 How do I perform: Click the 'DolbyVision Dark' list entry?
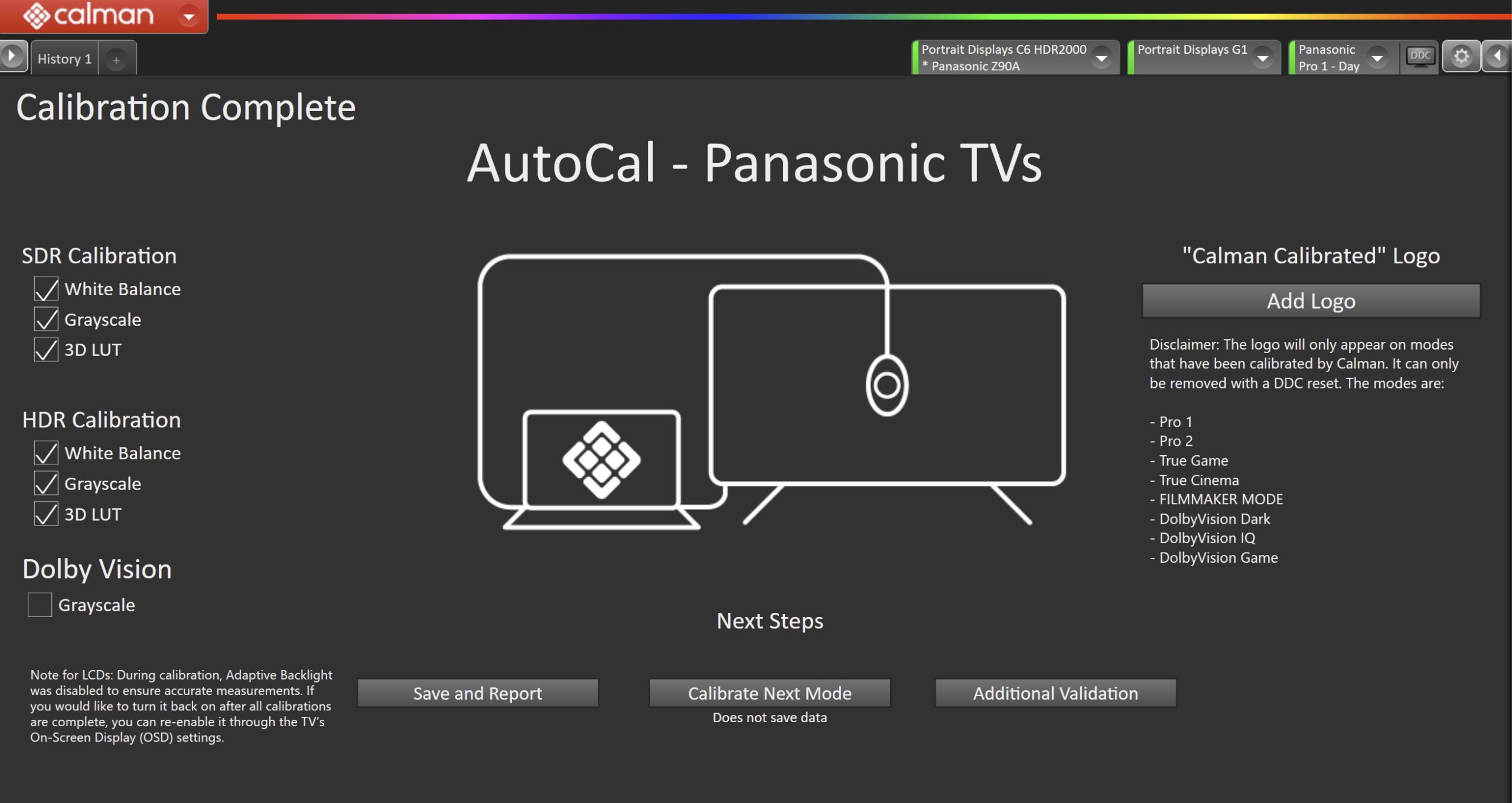coord(1210,519)
